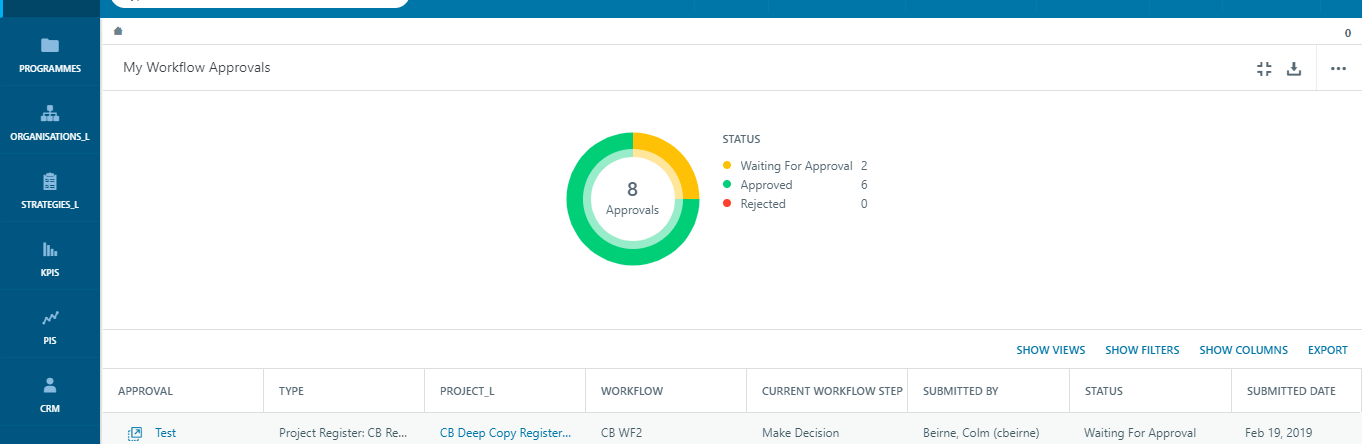The width and height of the screenshot is (1362, 444).
Task: Open the widget more options menu
Action: pyautogui.click(x=1339, y=68)
